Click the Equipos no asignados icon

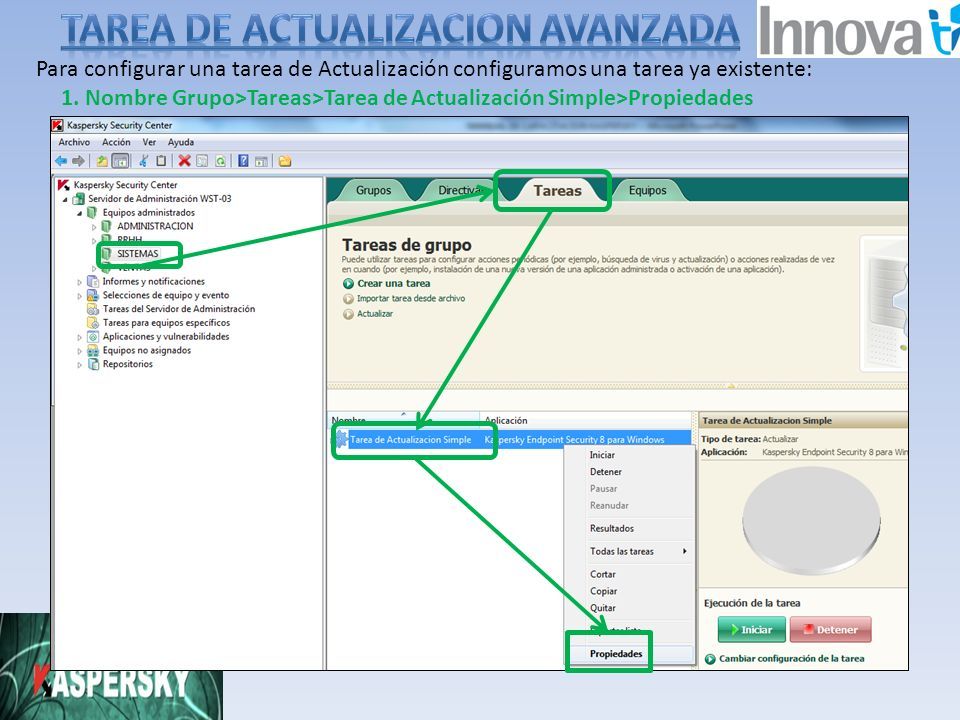(x=92, y=351)
